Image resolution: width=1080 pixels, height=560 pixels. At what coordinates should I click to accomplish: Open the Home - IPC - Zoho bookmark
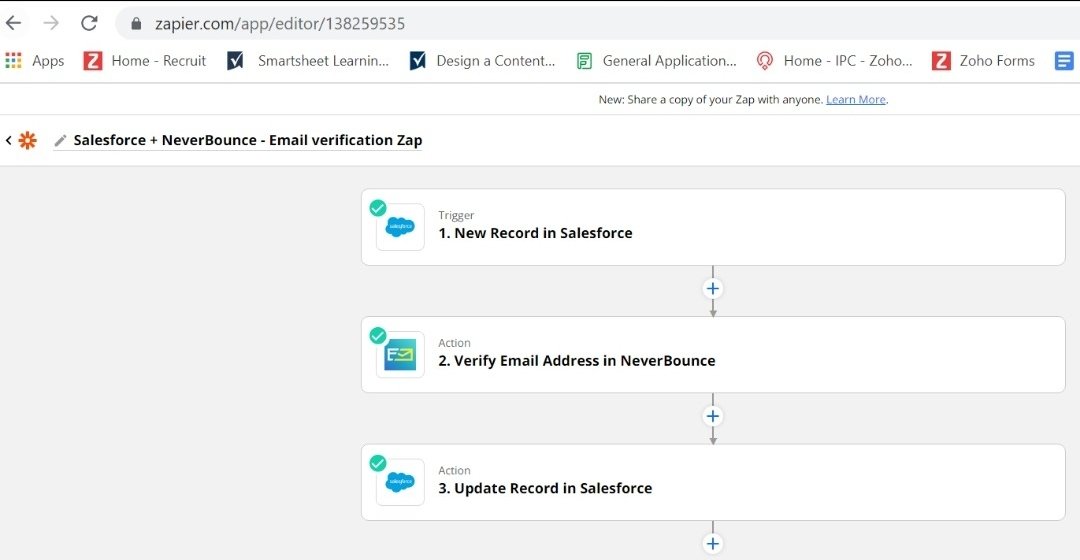[x=834, y=61]
